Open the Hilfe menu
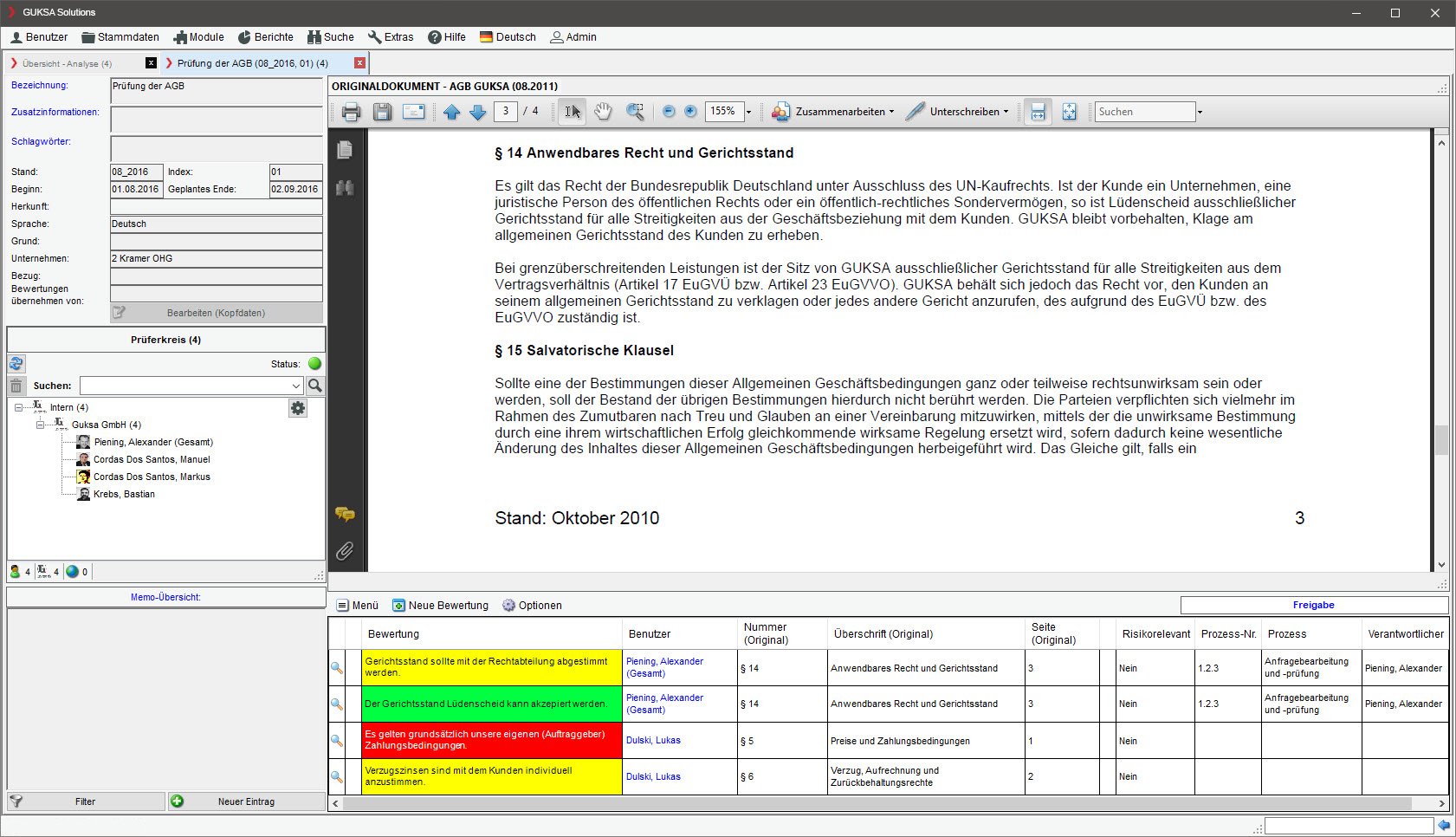 pyautogui.click(x=447, y=37)
